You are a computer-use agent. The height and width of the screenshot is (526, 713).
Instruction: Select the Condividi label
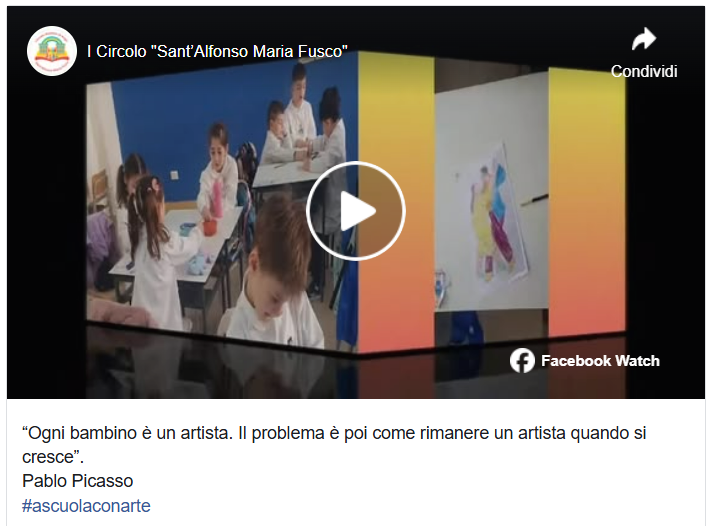[644, 71]
